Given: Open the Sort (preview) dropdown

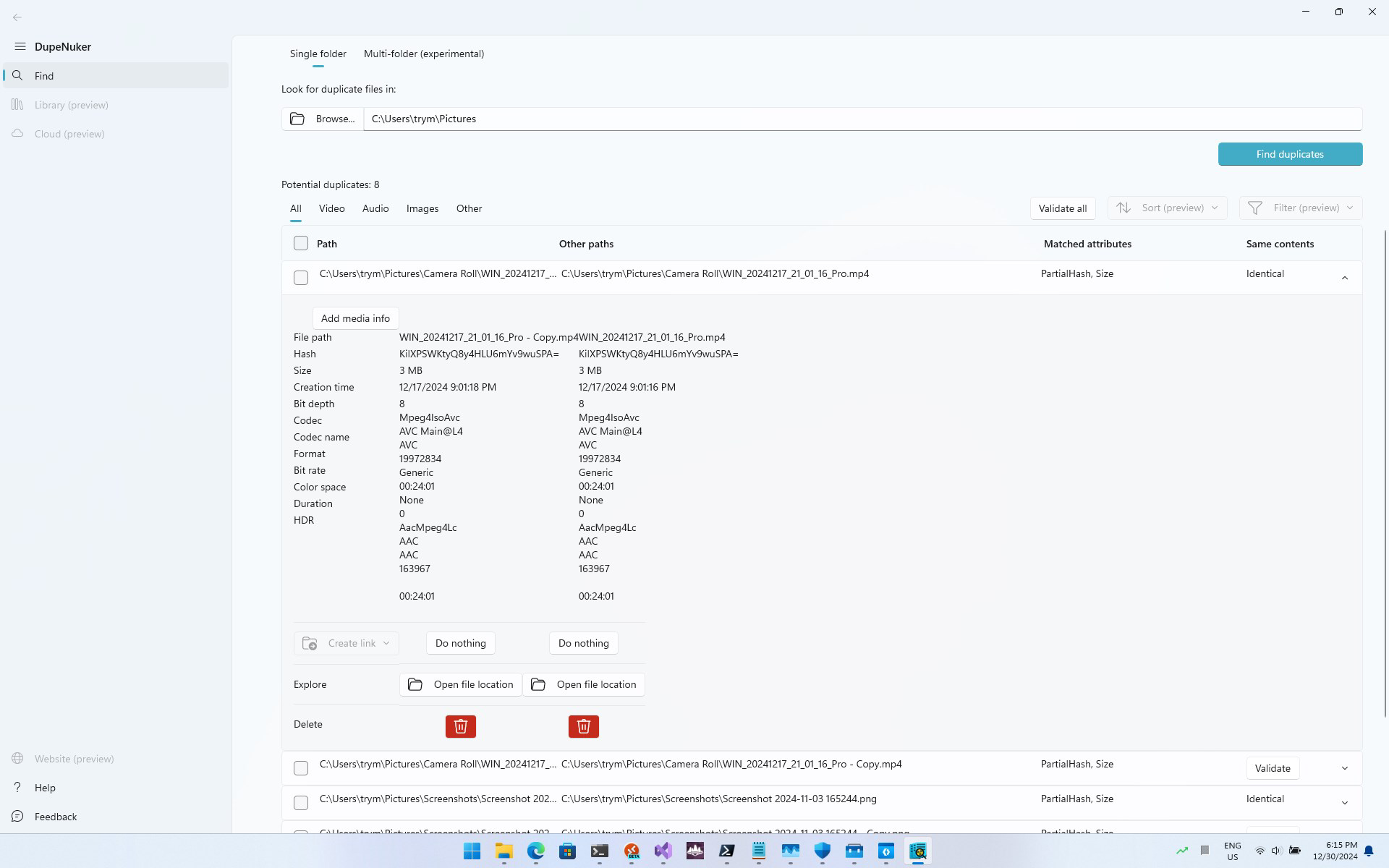Looking at the screenshot, I should pyautogui.click(x=1167, y=208).
